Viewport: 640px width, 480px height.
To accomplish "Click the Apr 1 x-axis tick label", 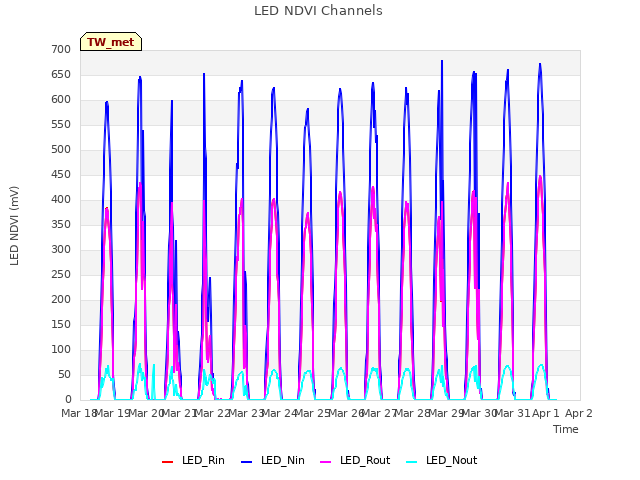I will click(546, 413).
